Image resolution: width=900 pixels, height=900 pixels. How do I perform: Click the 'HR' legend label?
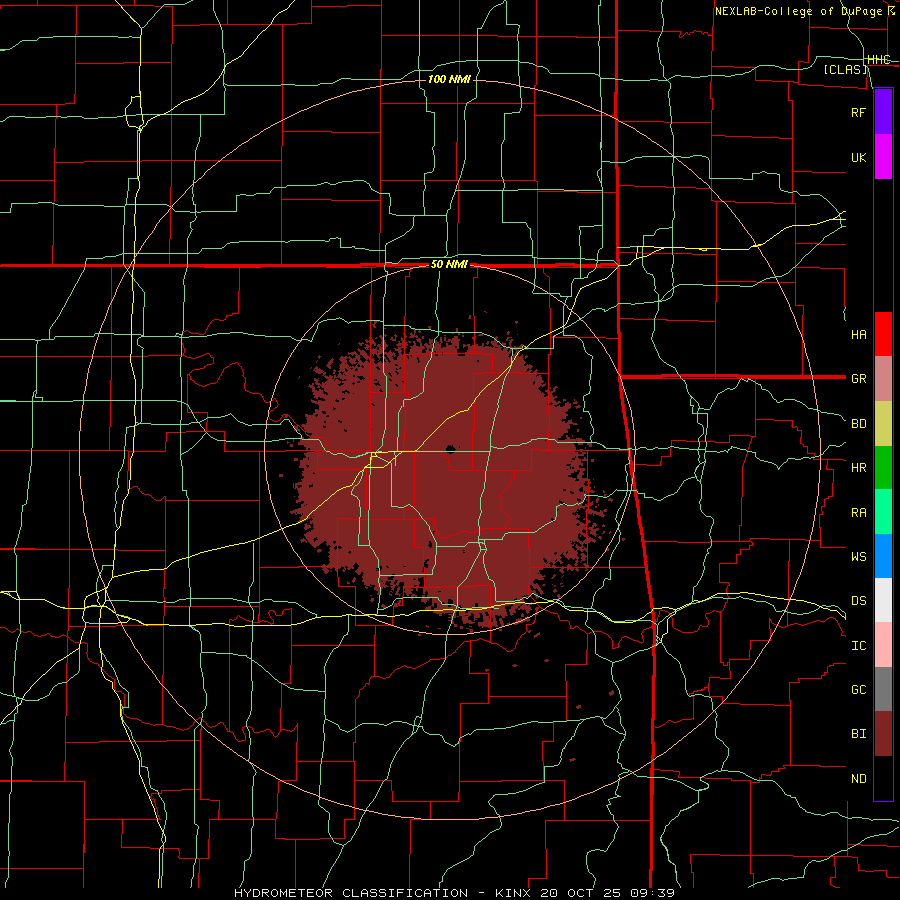858,468
